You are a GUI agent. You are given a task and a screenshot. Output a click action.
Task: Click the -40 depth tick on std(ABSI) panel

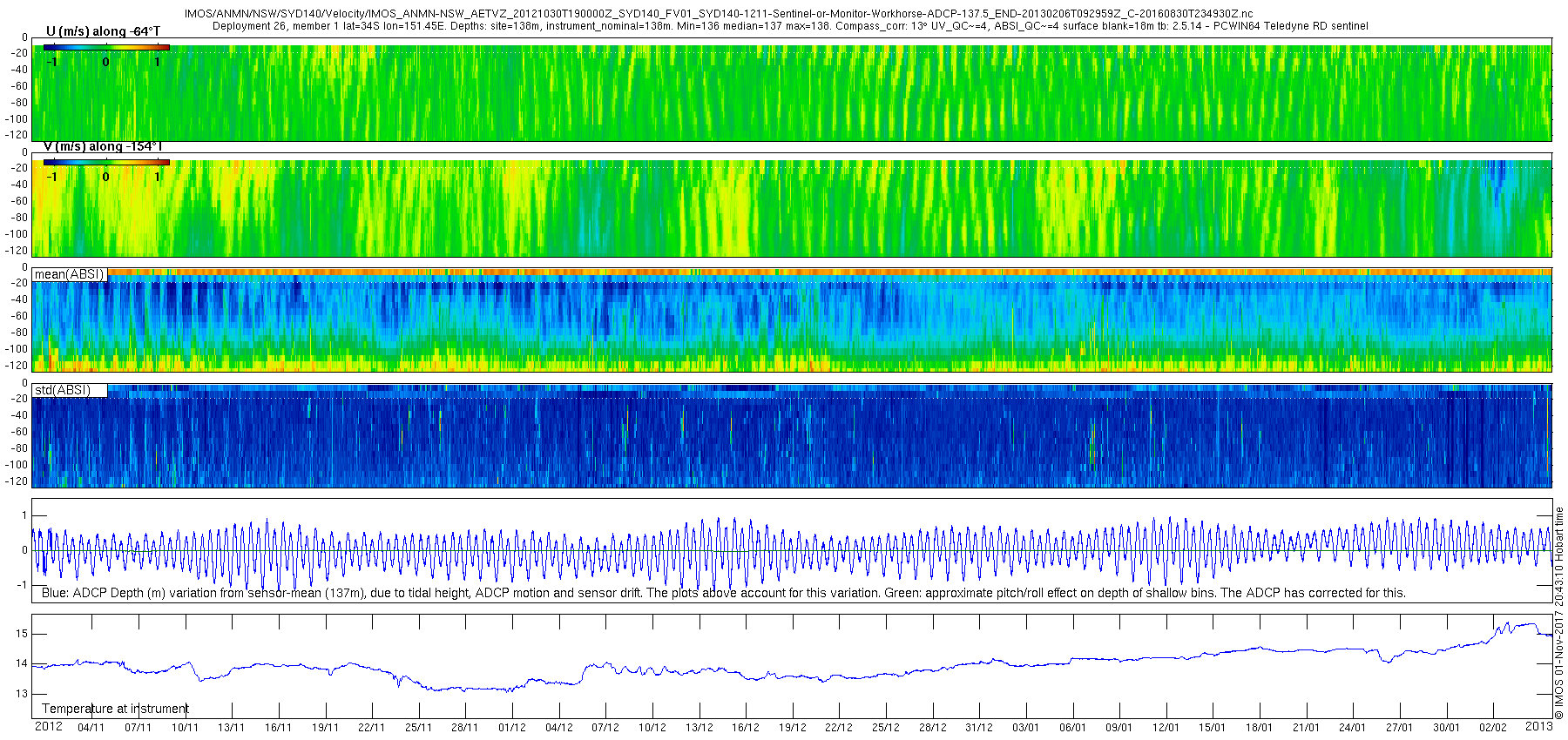tap(18, 415)
